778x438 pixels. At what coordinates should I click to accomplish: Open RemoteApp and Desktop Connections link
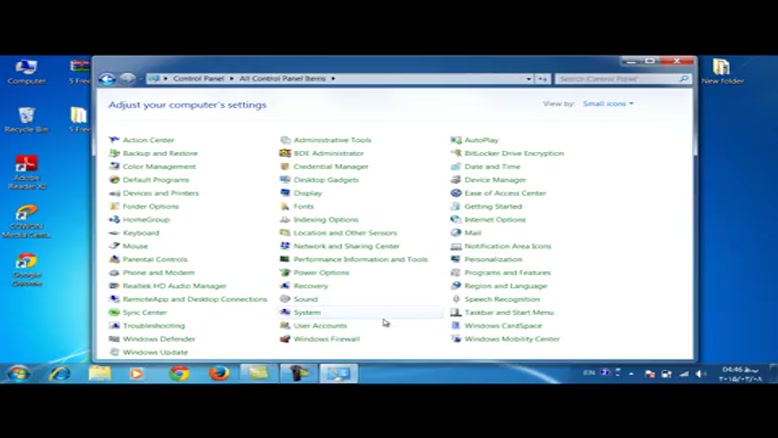point(195,299)
